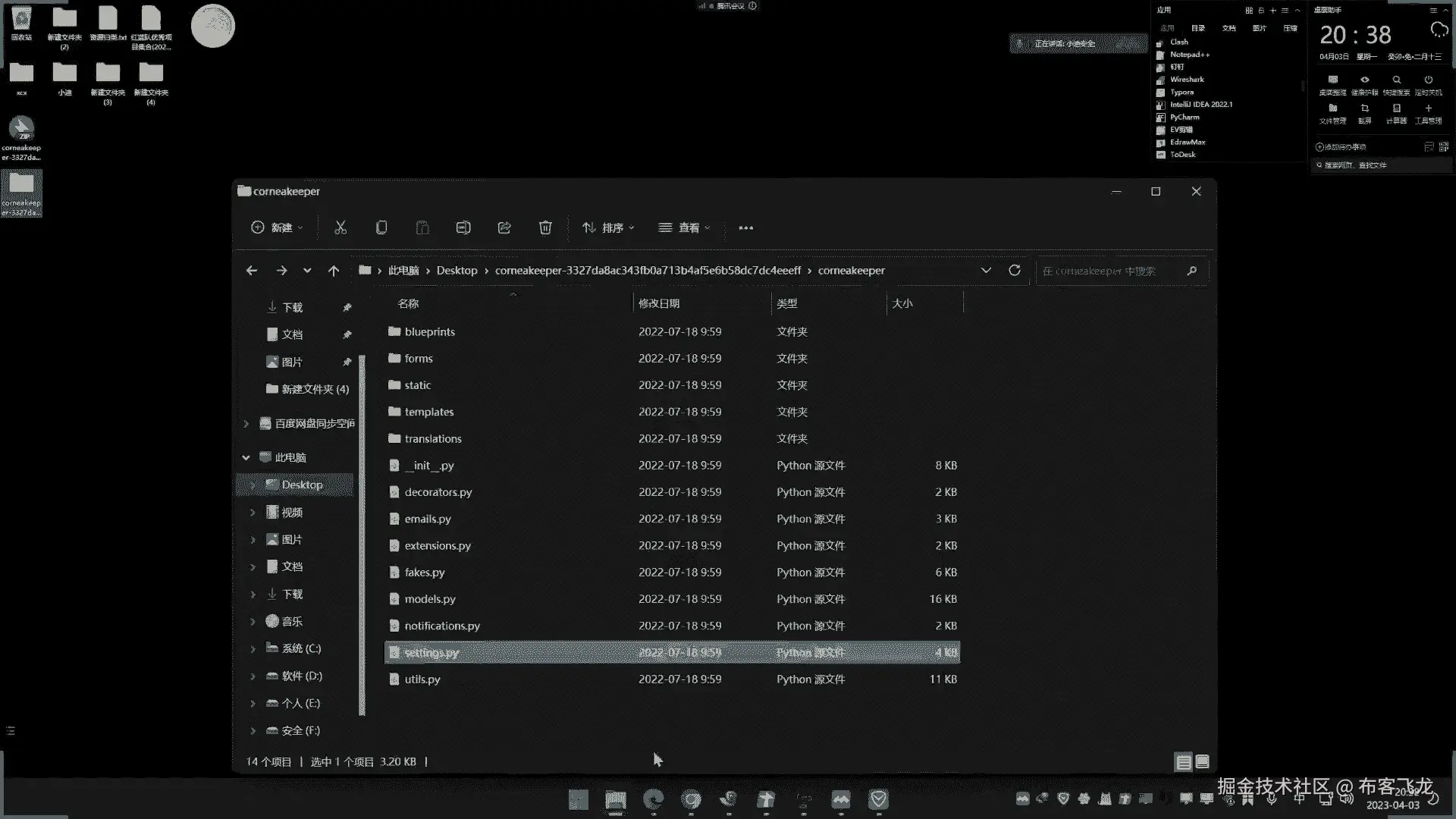
Task: Switch to the large thumbnails view in the status bar
Action: tap(1203, 762)
